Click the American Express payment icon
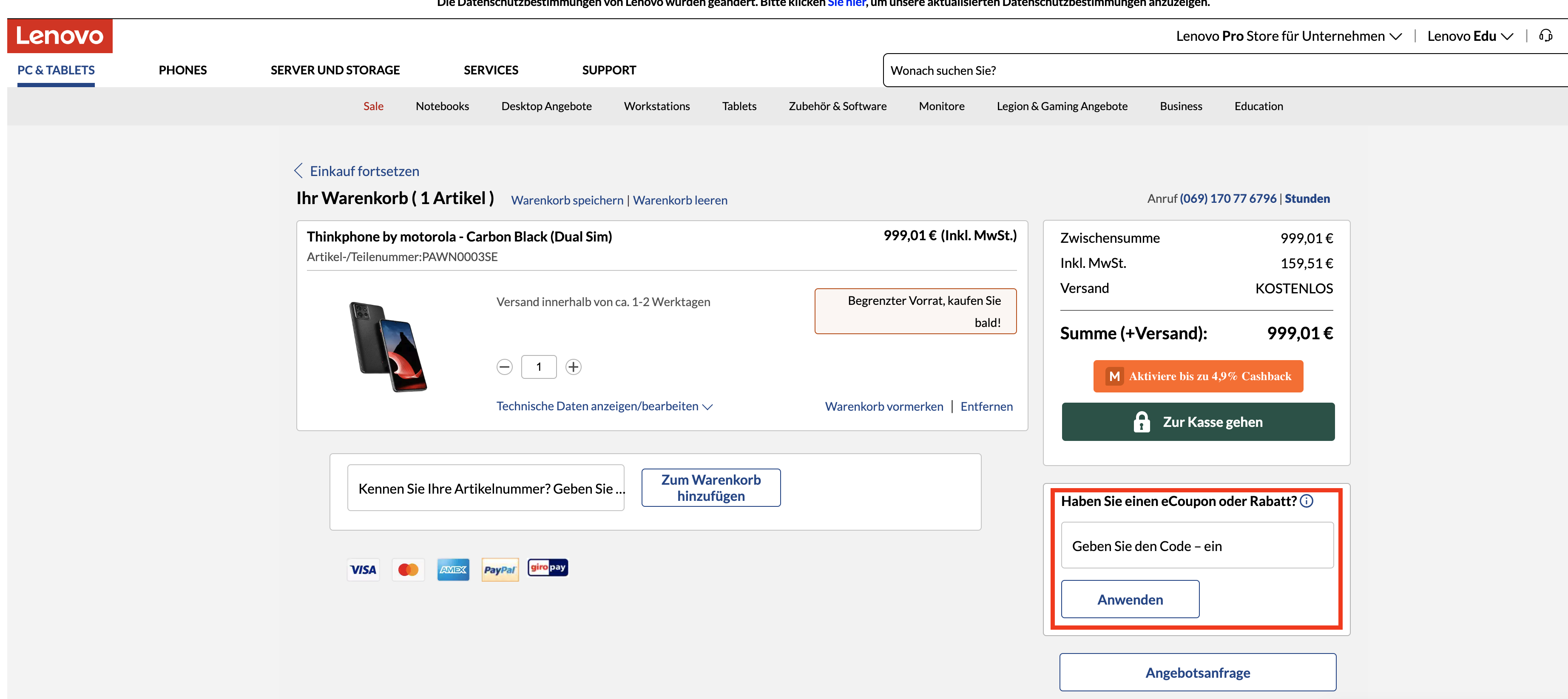Viewport: 1568px width, 699px height. point(453,569)
